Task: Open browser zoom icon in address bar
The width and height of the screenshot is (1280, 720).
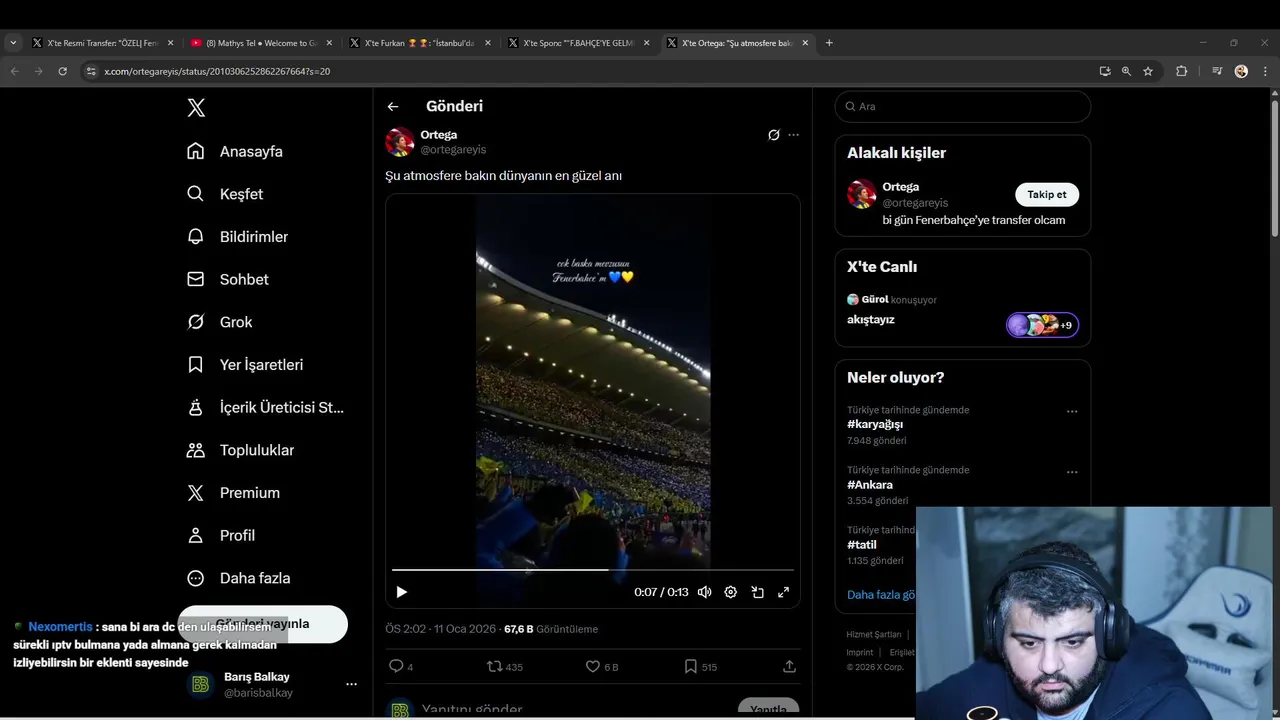Action: coord(1126,71)
